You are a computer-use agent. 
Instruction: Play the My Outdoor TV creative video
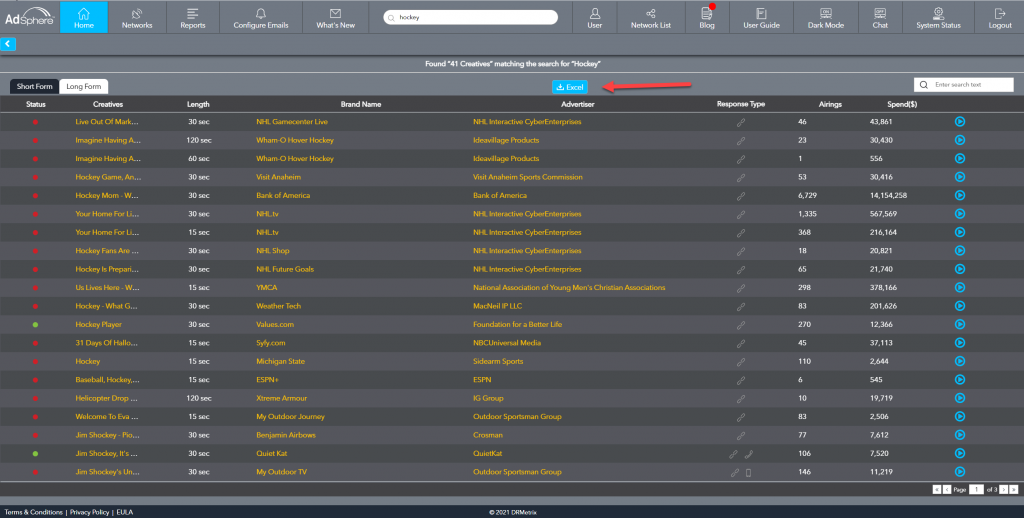[x=959, y=472]
